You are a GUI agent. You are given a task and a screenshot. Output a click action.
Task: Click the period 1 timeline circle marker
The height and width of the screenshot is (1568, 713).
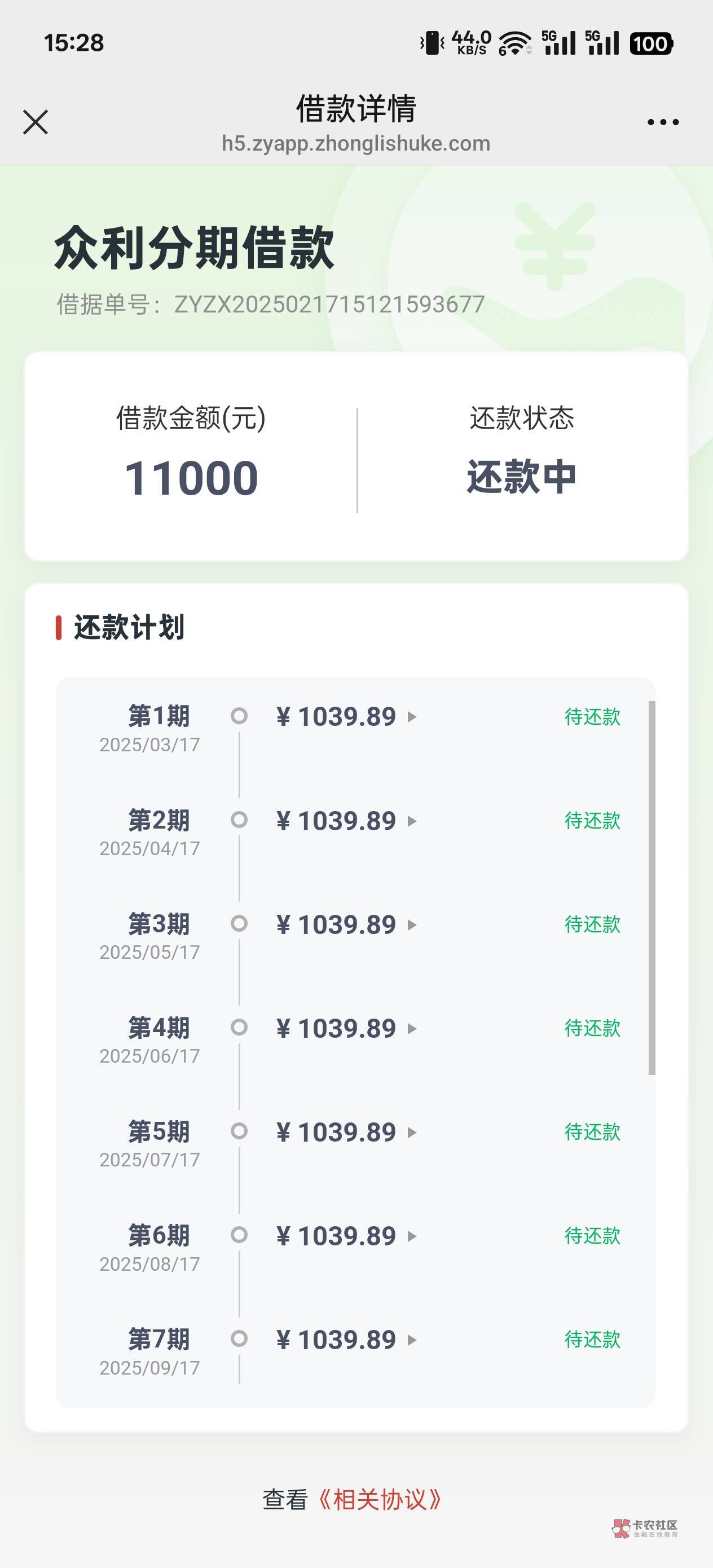(x=239, y=716)
